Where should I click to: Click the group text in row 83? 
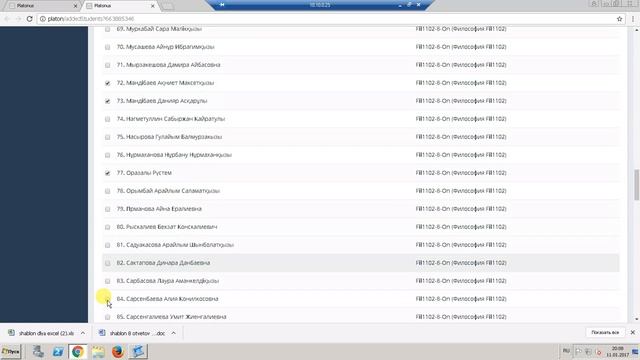(461, 281)
